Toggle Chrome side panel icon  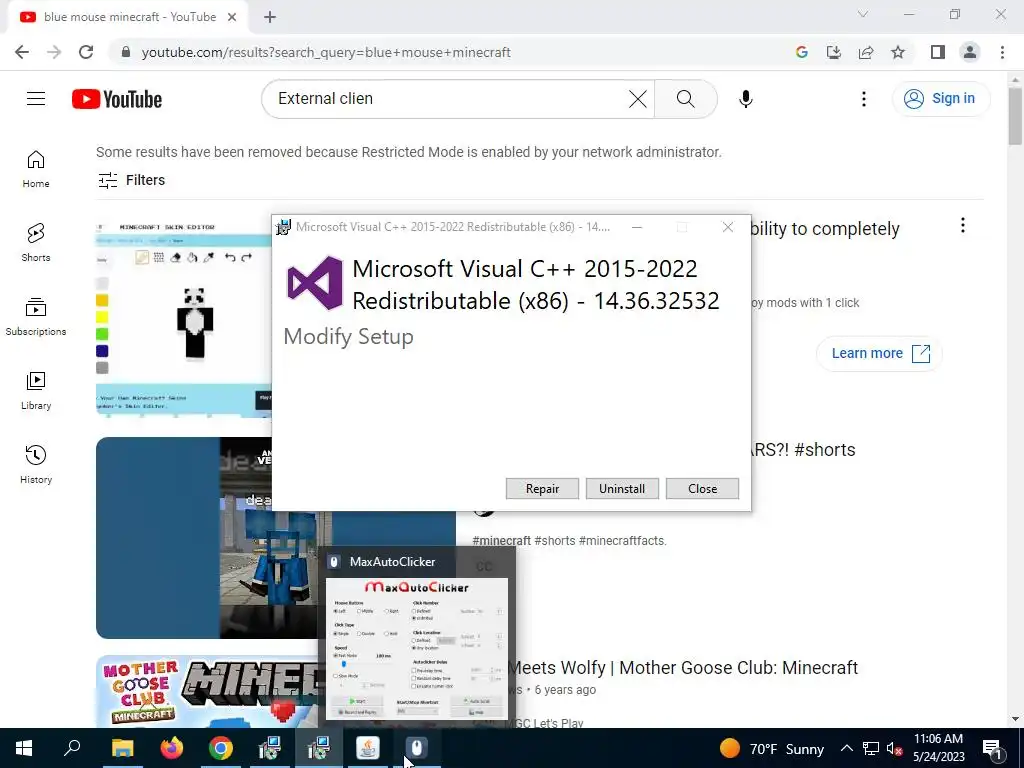938,52
